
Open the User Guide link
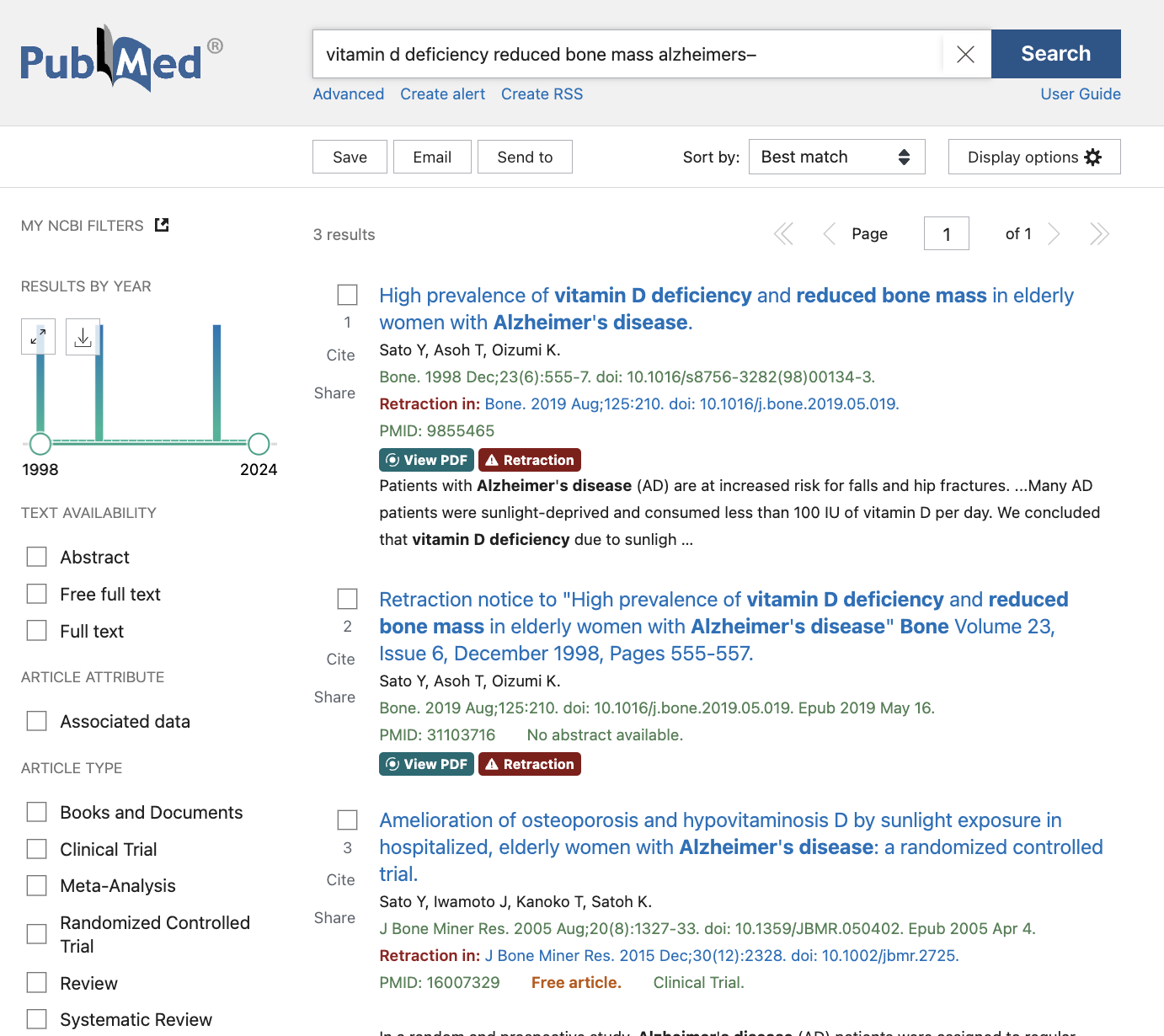pos(1080,94)
